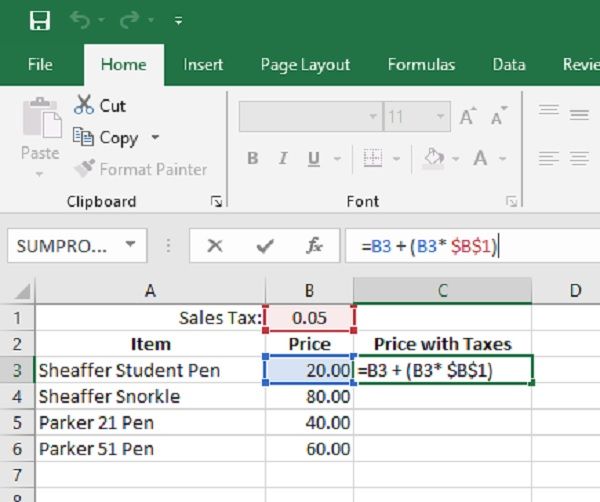
Task: Select column A header
Action: (150, 291)
